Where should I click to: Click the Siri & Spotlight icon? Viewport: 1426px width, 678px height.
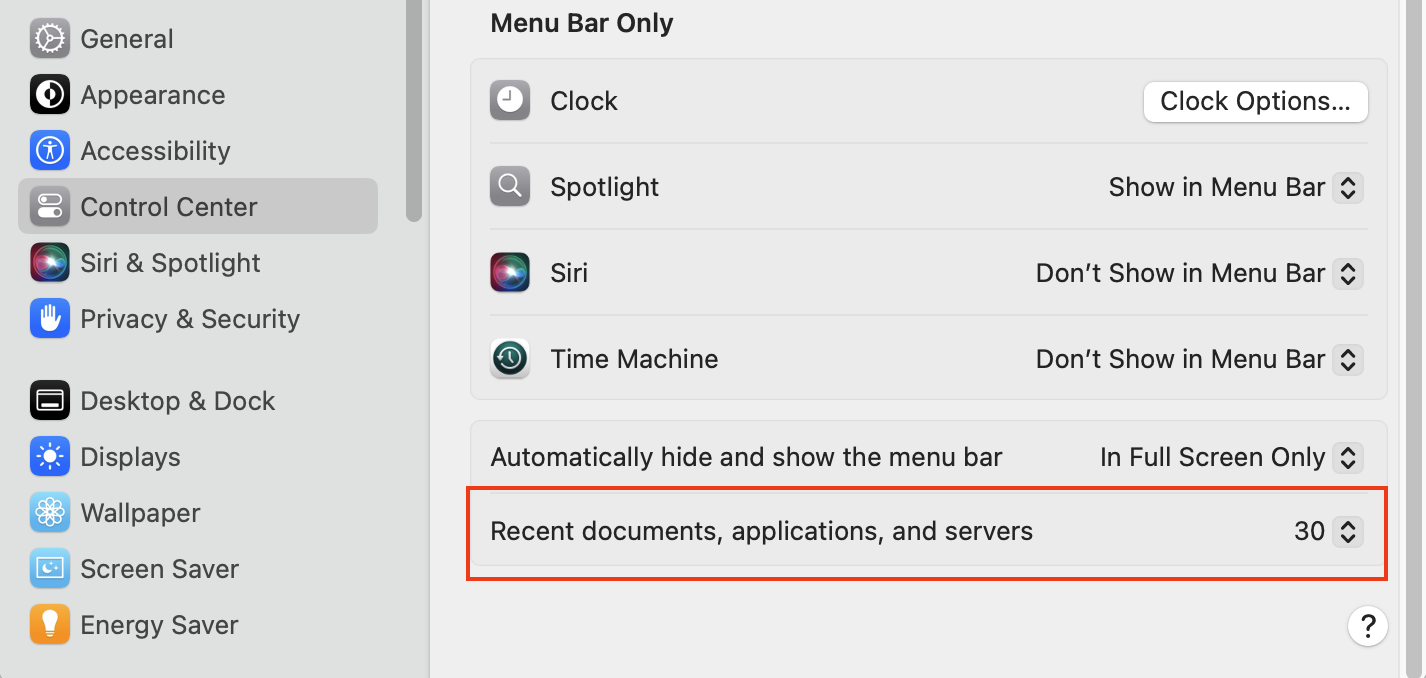[x=50, y=263]
